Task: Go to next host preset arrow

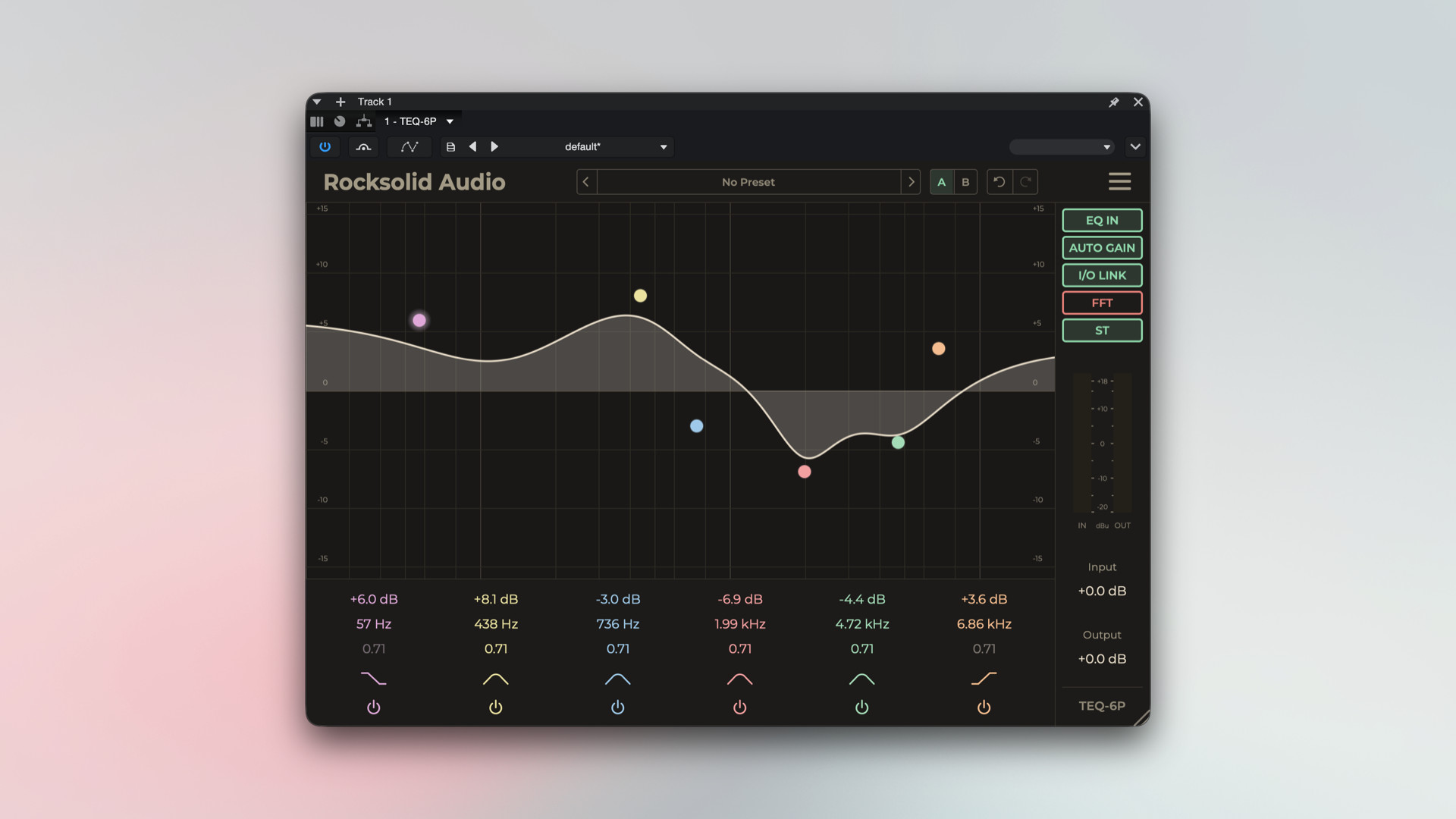Action: click(494, 146)
